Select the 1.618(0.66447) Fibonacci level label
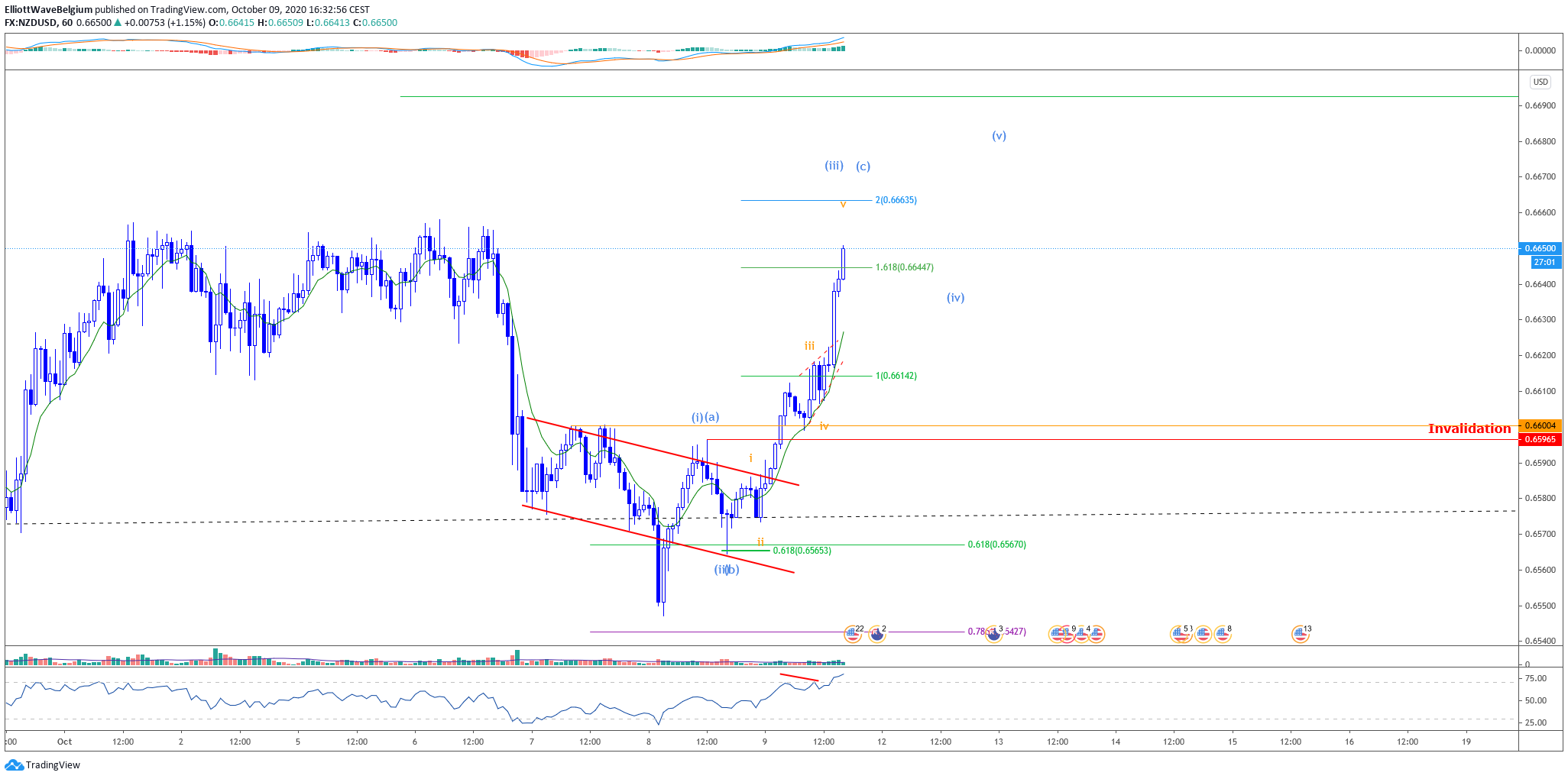 tap(904, 267)
